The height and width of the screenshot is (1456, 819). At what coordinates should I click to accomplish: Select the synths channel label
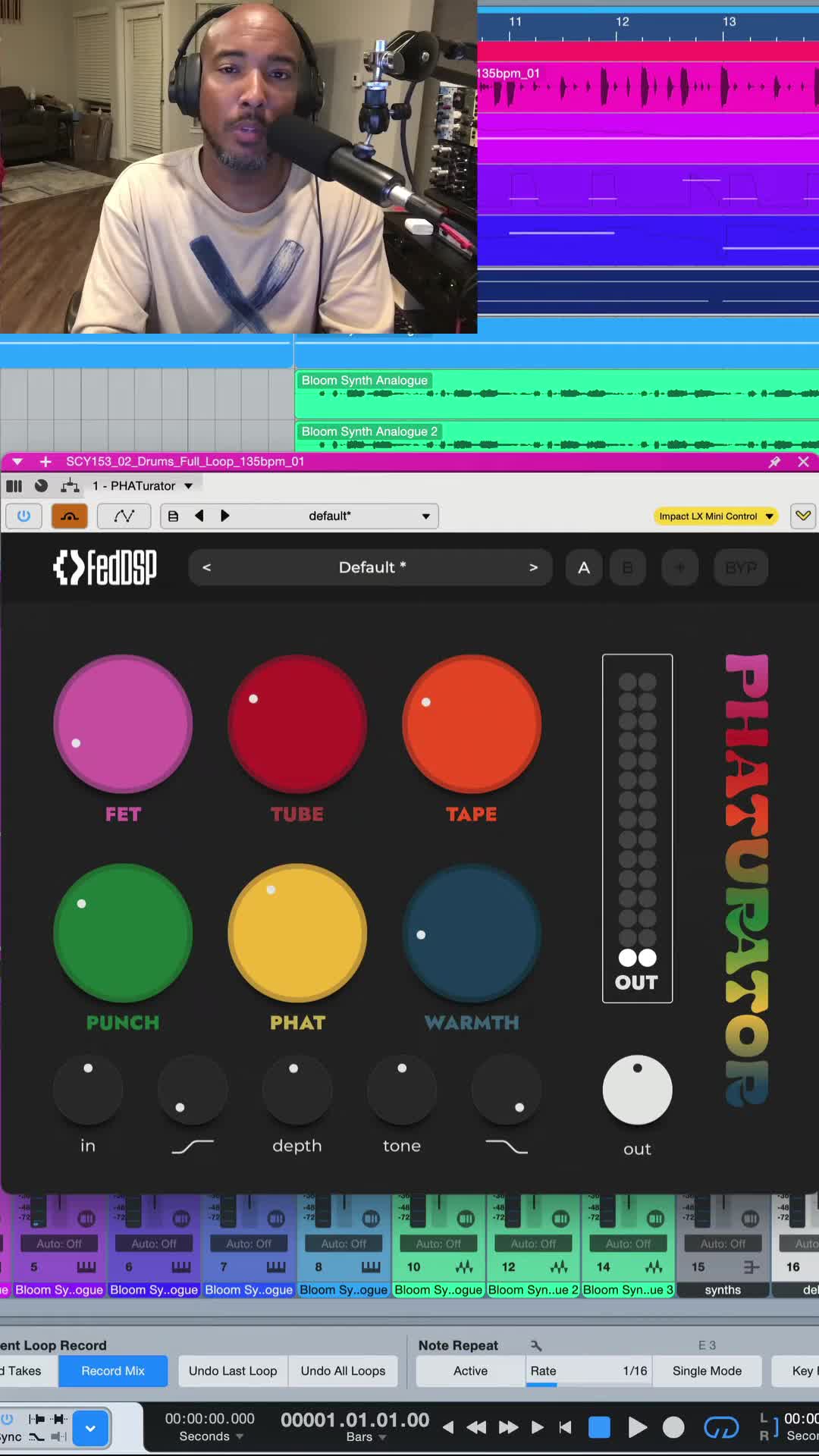pos(723,1290)
